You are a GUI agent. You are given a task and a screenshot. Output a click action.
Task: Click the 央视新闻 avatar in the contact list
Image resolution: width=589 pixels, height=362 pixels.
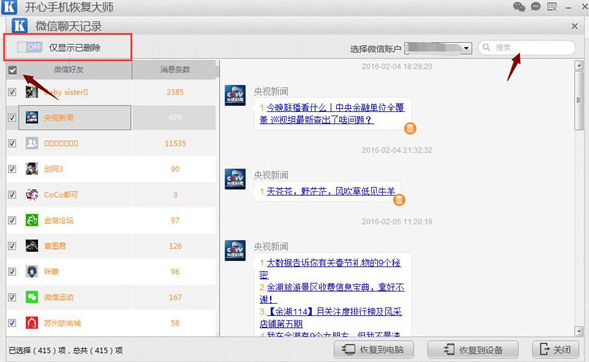coord(32,117)
